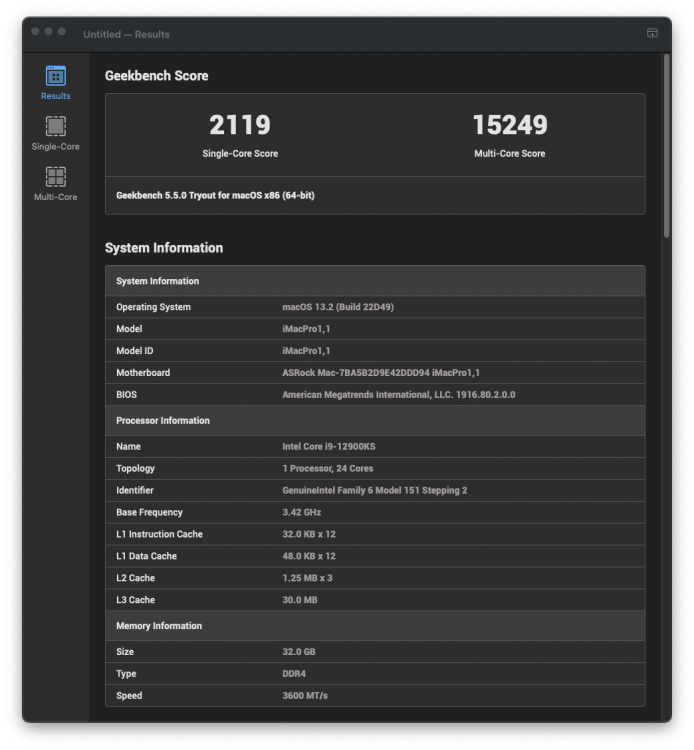Click the 'L2 Cache' row label

[135, 578]
